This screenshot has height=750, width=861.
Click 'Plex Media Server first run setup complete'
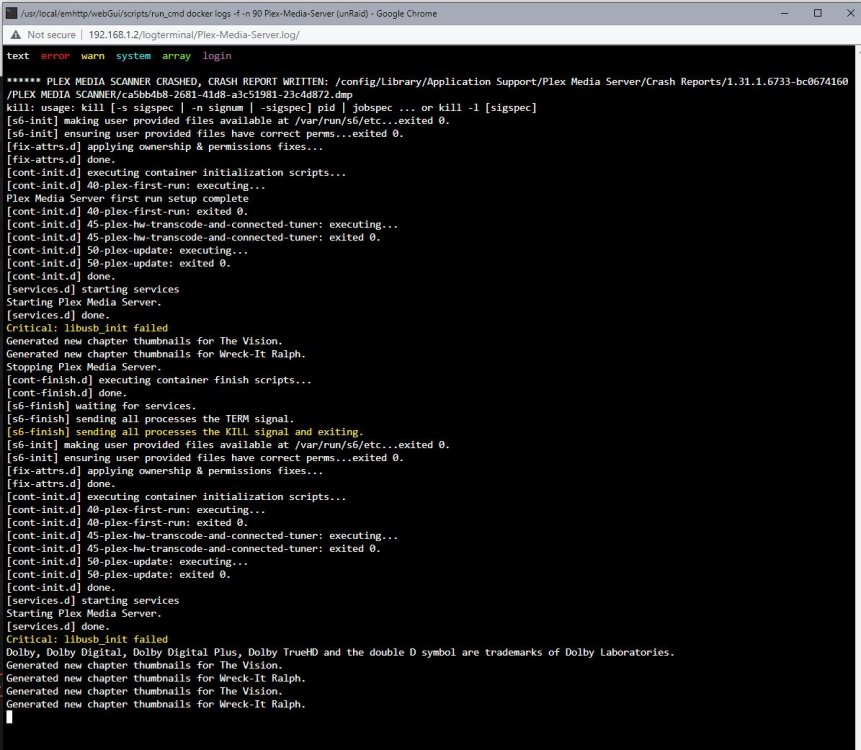click(x=127, y=198)
